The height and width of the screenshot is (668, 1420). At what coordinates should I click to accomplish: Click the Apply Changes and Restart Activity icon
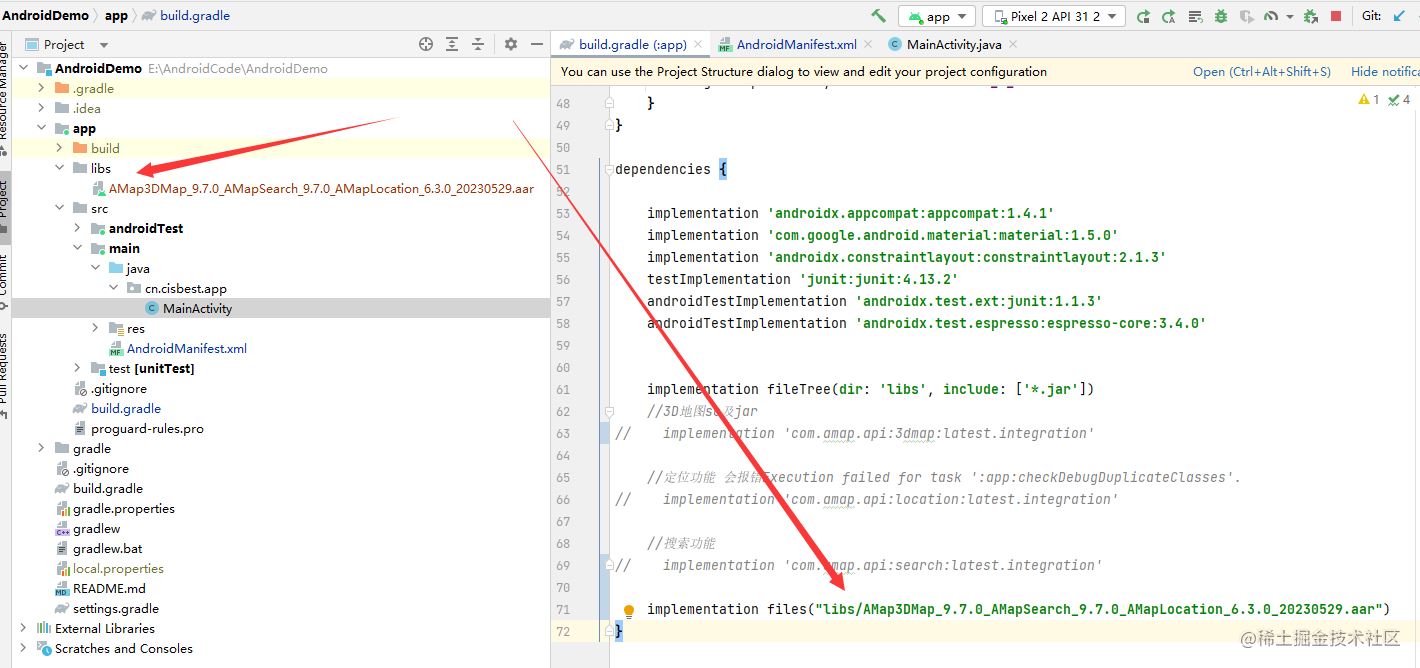tap(1143, 16)
